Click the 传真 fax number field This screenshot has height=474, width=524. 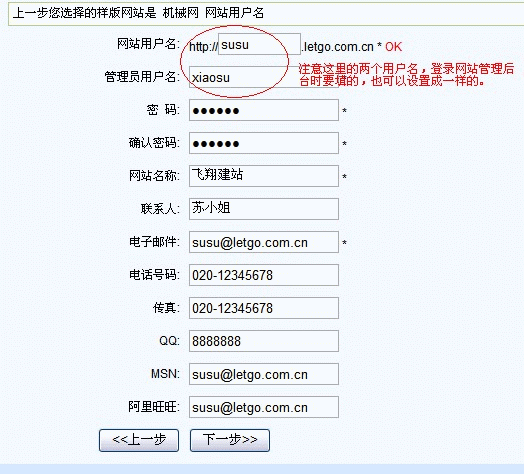point(264,308)
